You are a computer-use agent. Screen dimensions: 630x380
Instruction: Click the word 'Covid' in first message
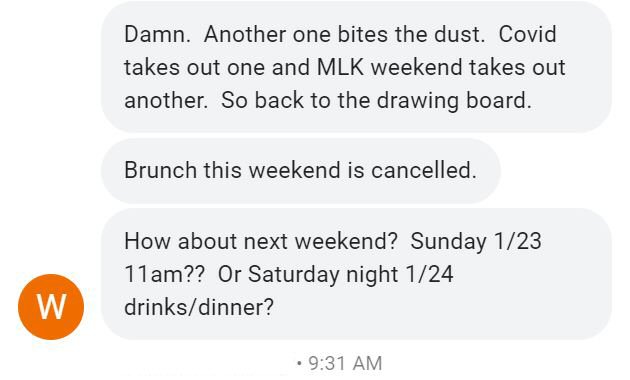(x=527, y=34)
